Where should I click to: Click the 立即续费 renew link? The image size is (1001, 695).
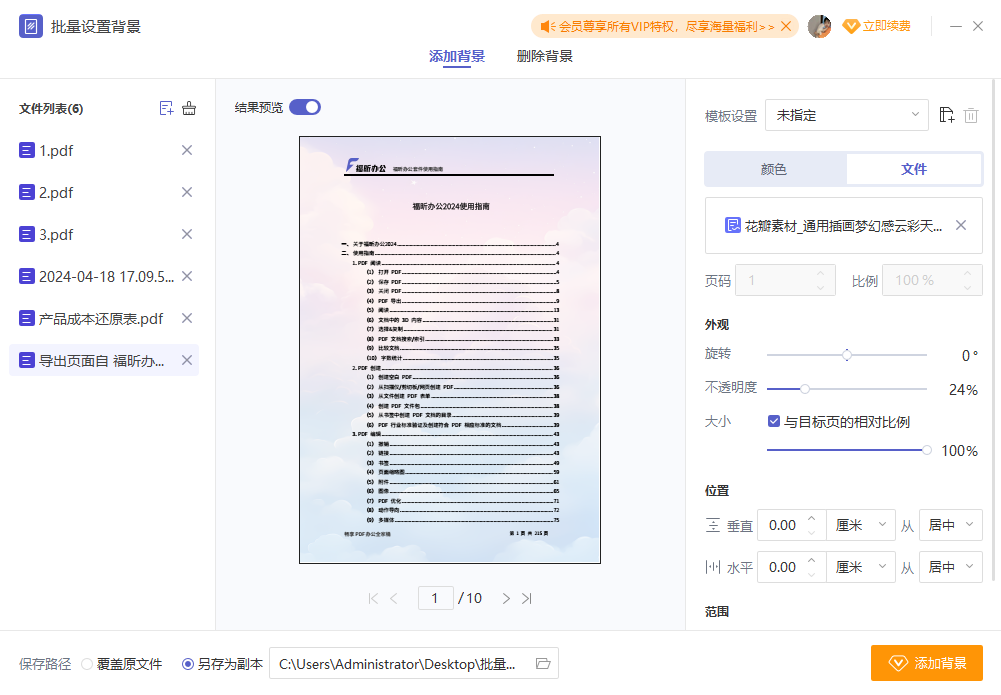tap(877, 26)
